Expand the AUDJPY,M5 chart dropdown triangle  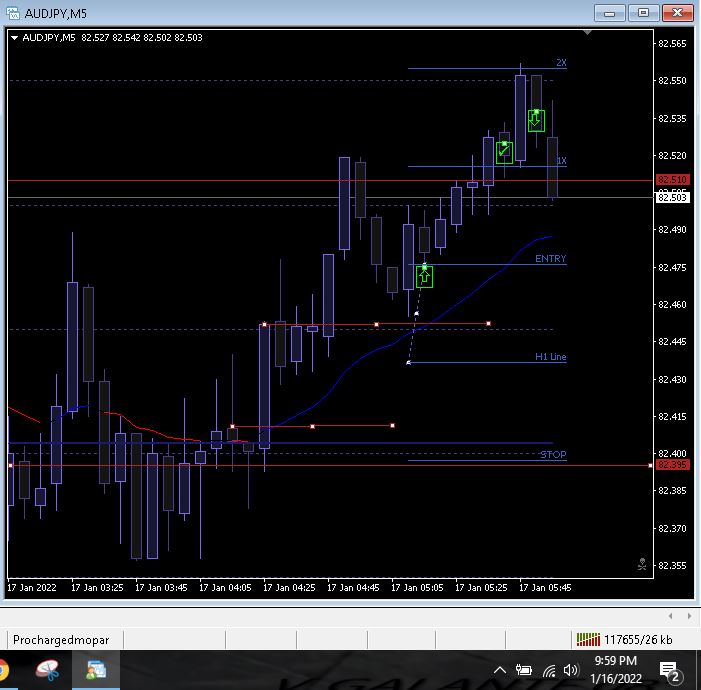pos(14,38)
